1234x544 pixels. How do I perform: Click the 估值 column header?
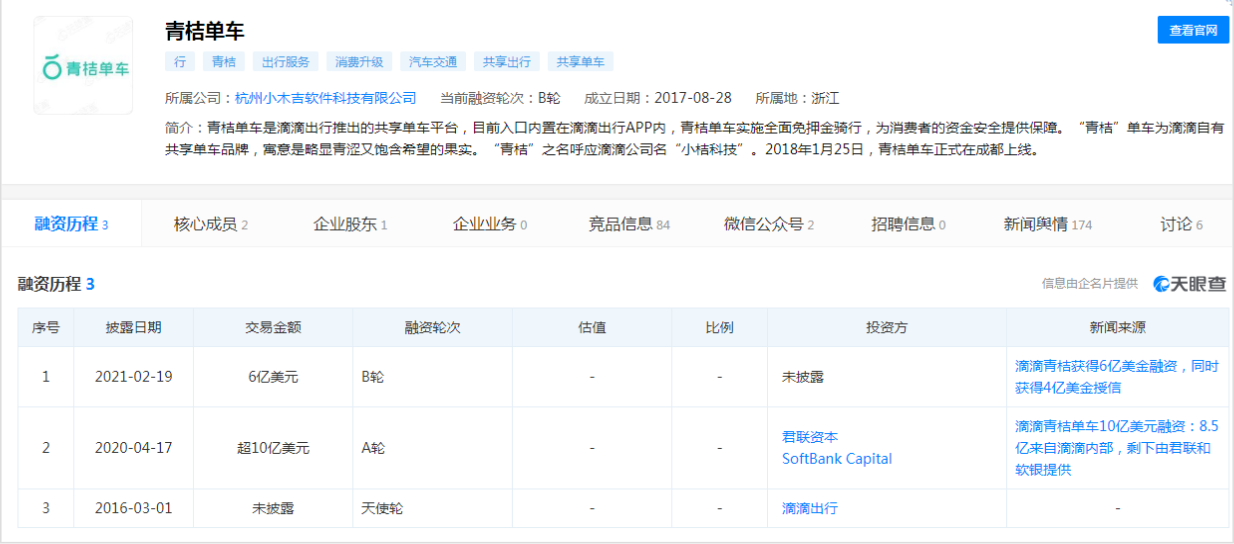point(592,328)
